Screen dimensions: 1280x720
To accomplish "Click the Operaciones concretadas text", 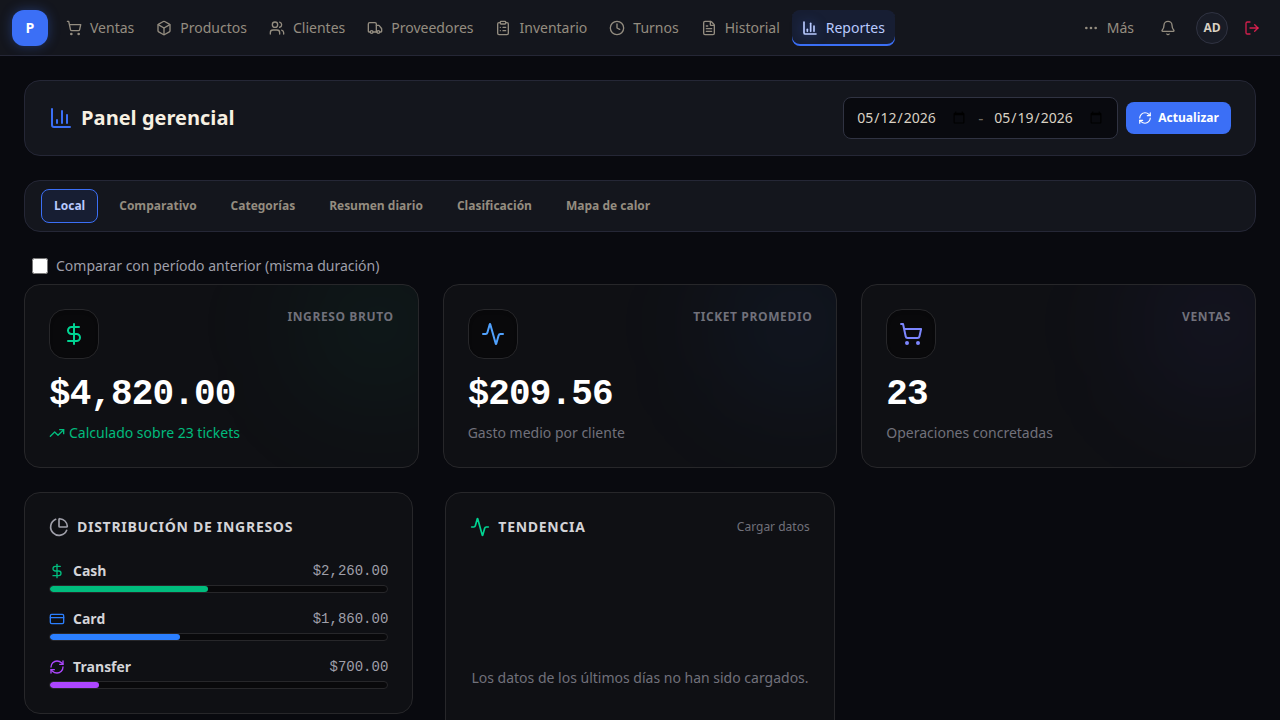I will (x=969, y=433).
